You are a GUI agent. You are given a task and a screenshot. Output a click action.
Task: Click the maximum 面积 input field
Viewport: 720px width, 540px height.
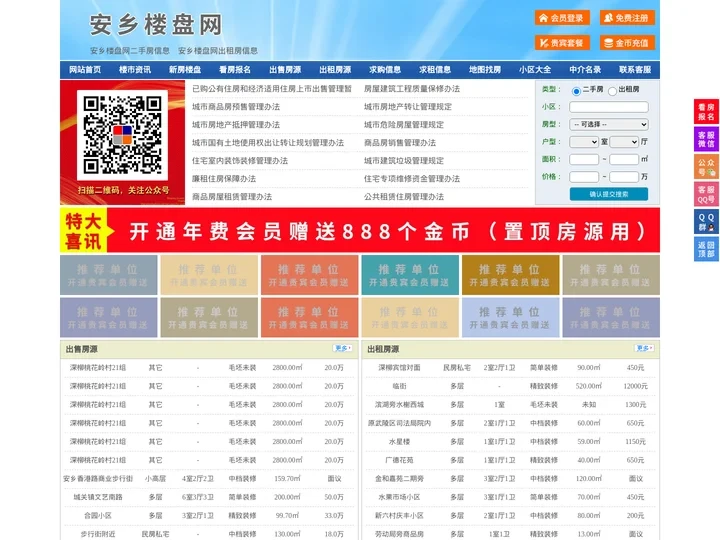(x=624, y=159)
